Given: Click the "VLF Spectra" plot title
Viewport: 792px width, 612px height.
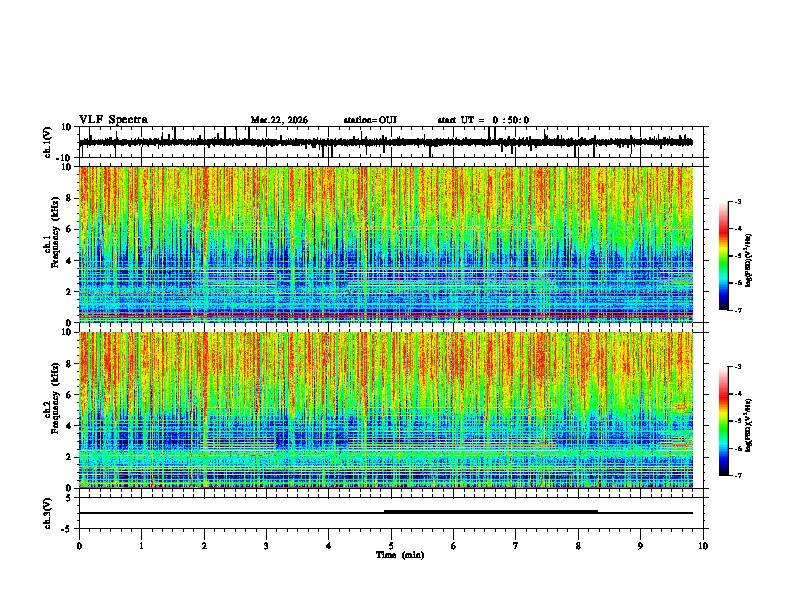Looking at the screenshot, I should (113, 120).
